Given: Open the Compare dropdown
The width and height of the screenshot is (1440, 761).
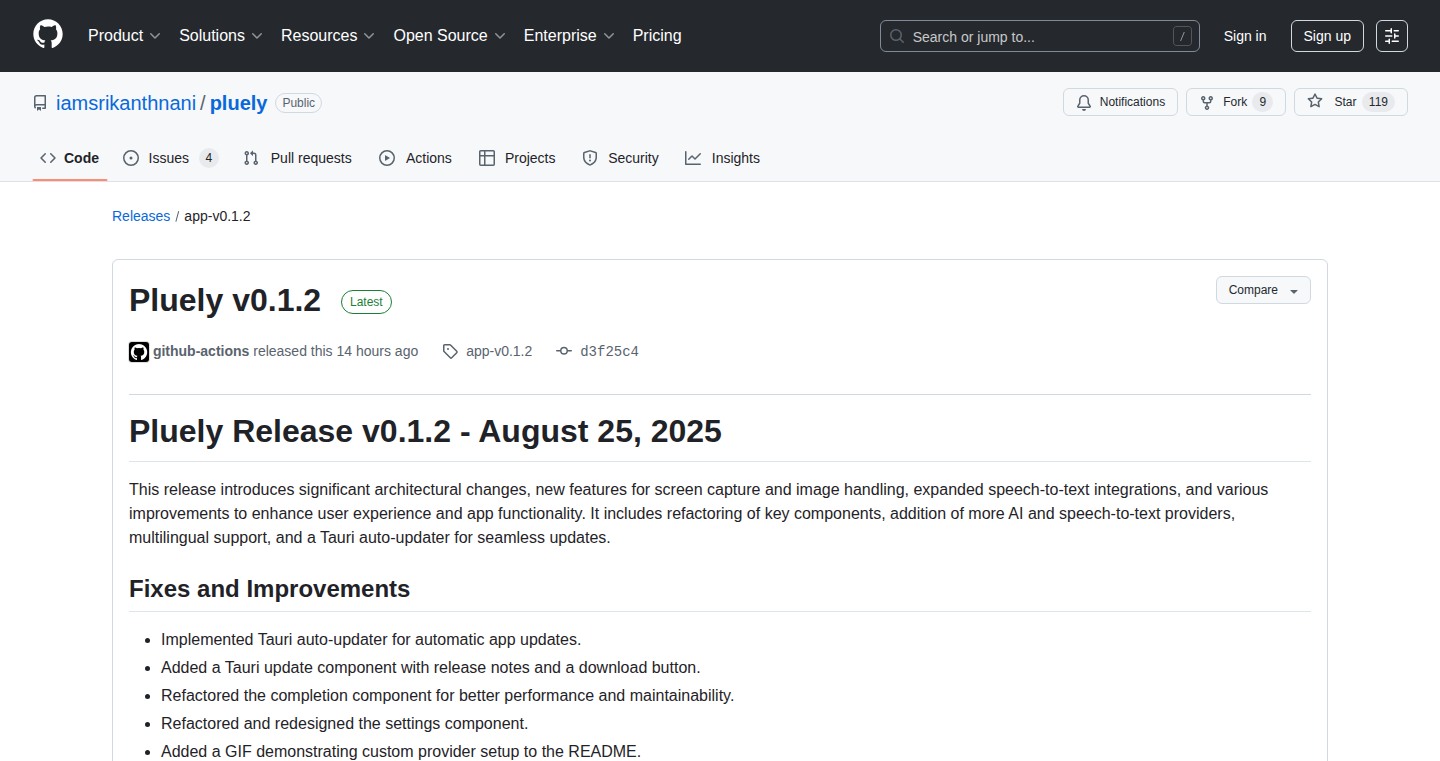Looking at the screenshot, I should point(1263,290).
